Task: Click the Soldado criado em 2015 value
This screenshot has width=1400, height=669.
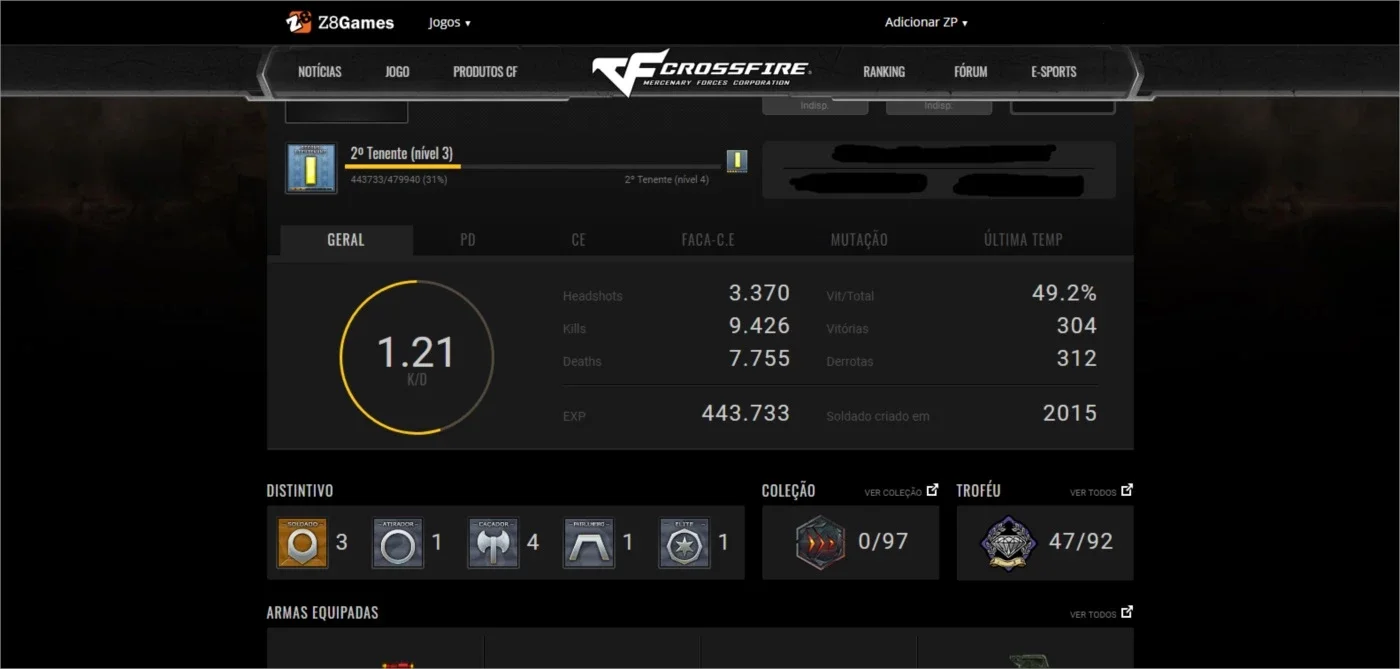Action: [1070, 413]
